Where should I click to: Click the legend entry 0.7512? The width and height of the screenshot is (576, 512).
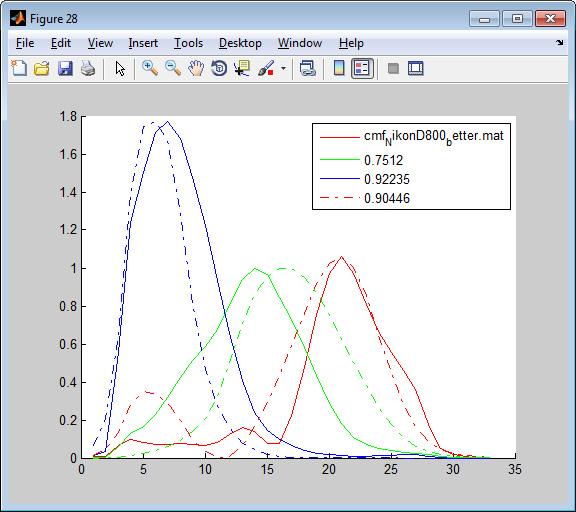(384, 160)
